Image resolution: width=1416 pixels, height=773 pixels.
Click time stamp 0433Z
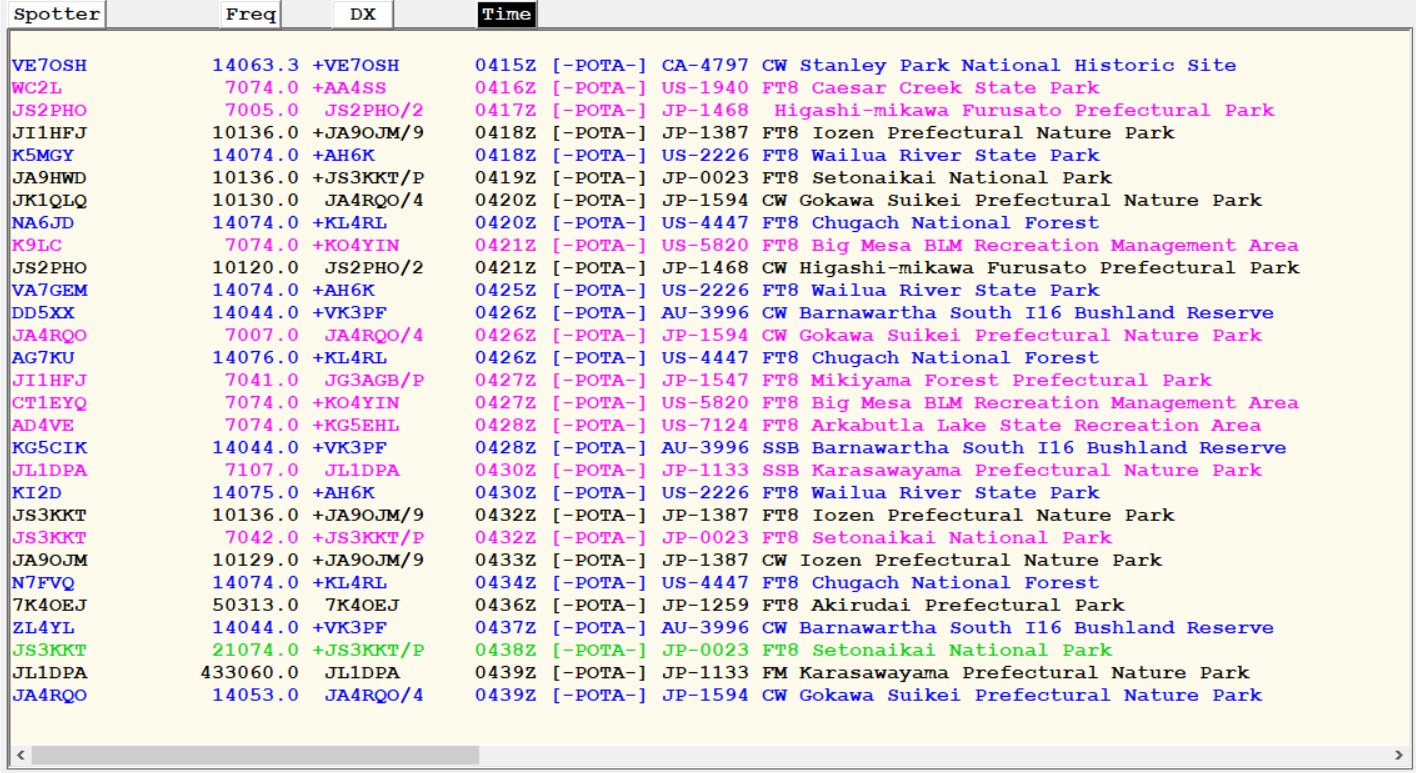click(506, 561)
